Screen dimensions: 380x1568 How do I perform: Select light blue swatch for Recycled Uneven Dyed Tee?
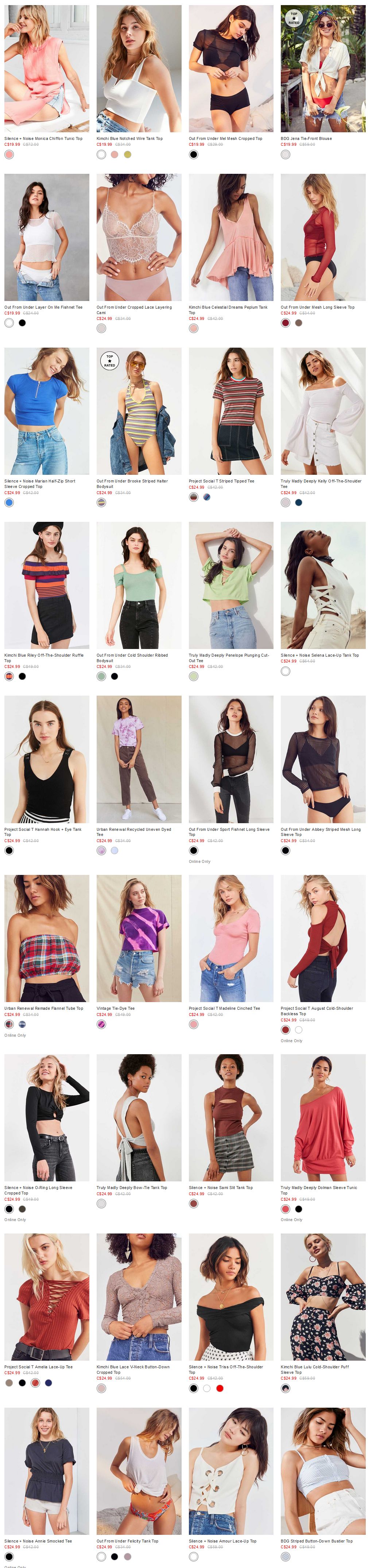tap(115, 851)
